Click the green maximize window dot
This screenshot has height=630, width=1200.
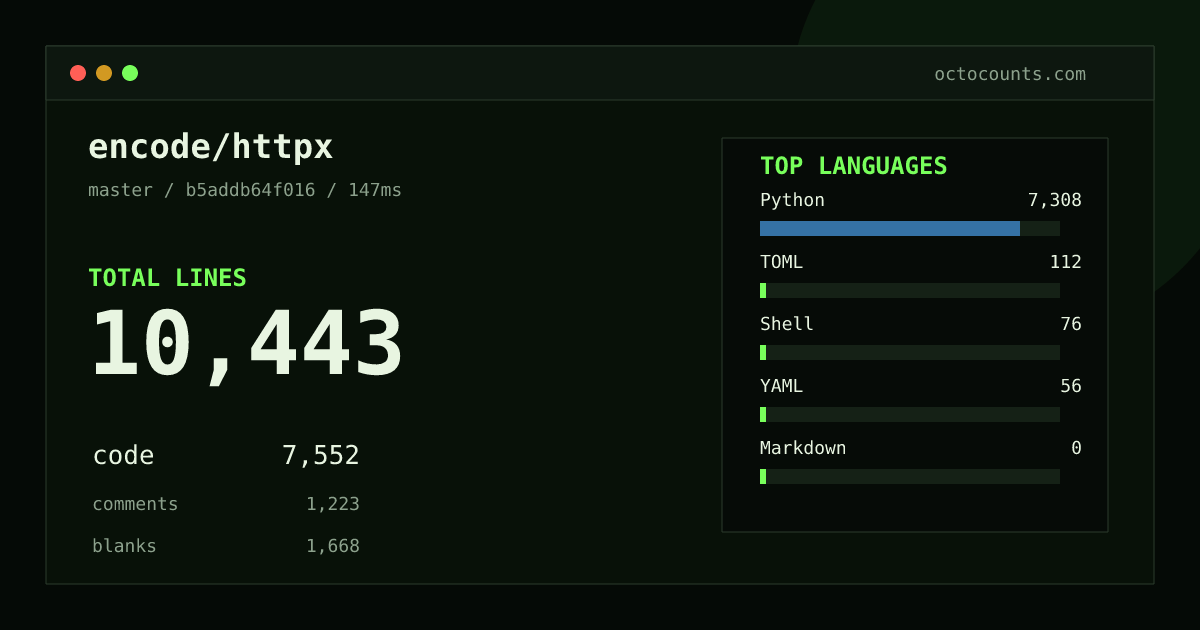coord(130,73)
